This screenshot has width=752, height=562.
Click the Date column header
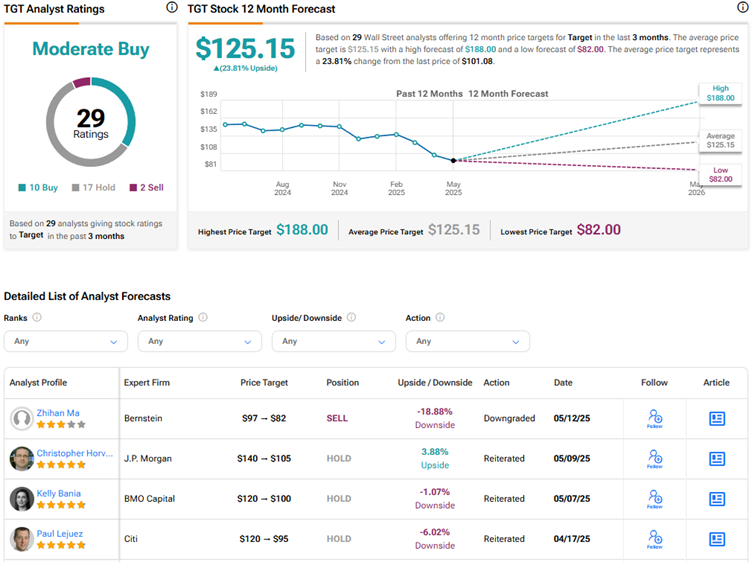tap(563, 383)
